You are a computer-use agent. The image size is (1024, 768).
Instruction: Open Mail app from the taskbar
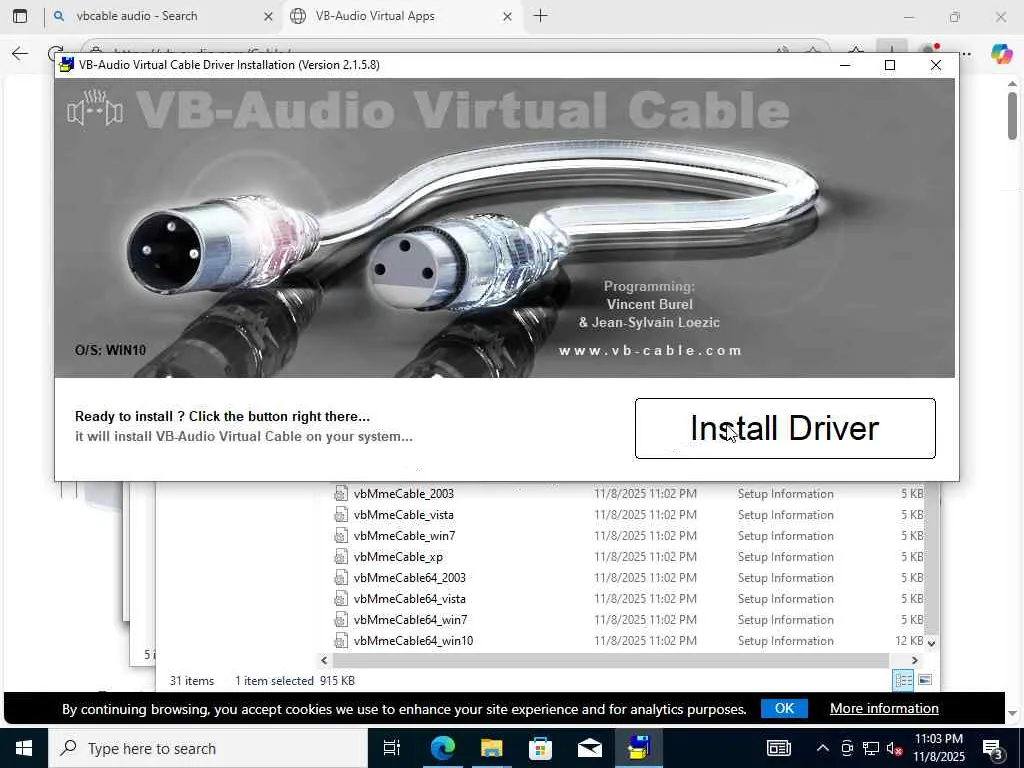[590, 748]
